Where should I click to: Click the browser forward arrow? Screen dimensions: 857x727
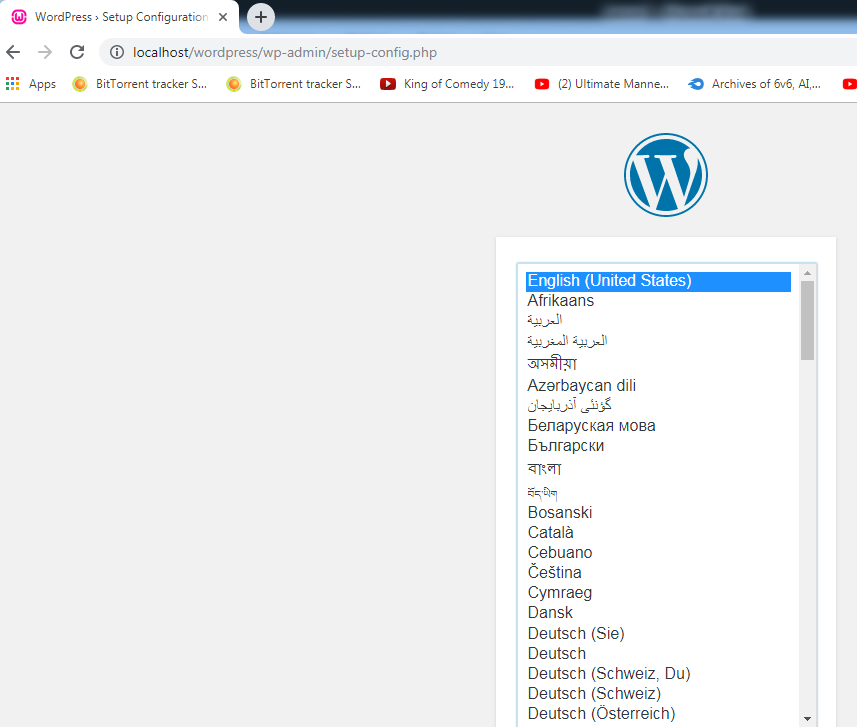[45, 52]
